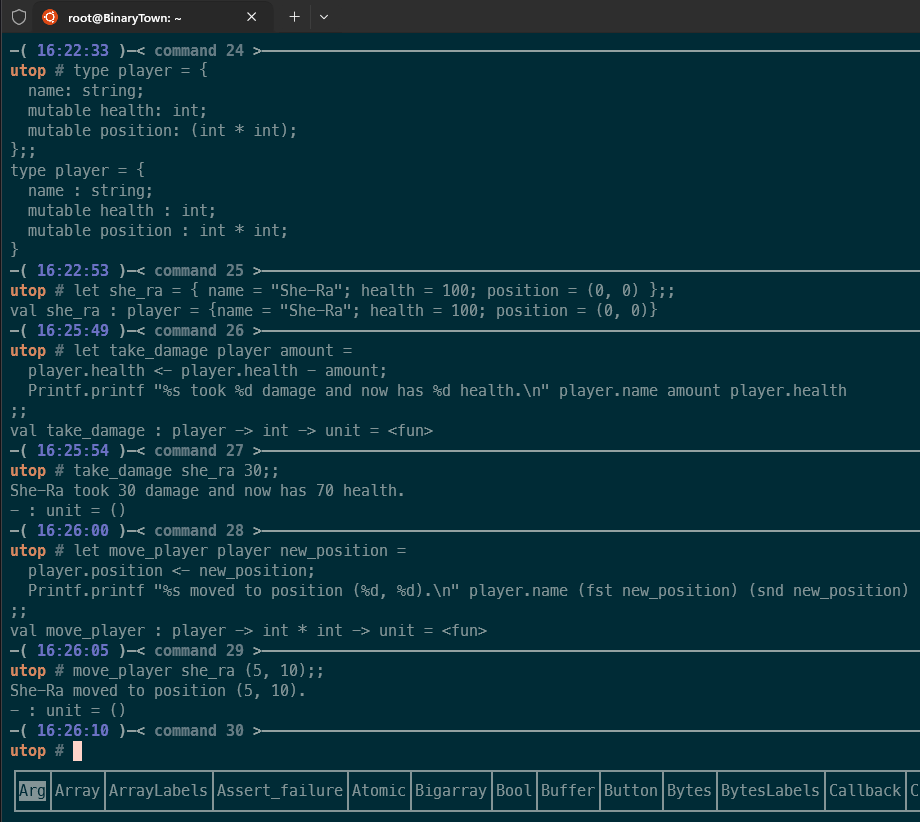The image size is (920, 822).
Task: Choose Bigarray from the suggestions
Action: (x=449, y=790)
